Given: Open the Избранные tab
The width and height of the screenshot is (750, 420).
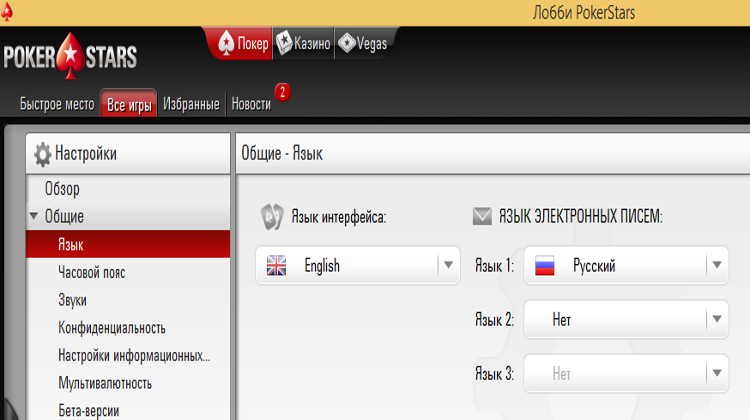Looking at the screenshot, I should point(191,104).
